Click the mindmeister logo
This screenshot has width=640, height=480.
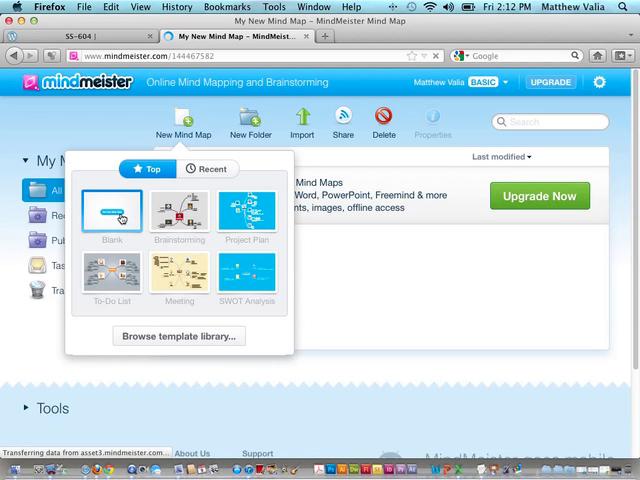coord(78,82)
